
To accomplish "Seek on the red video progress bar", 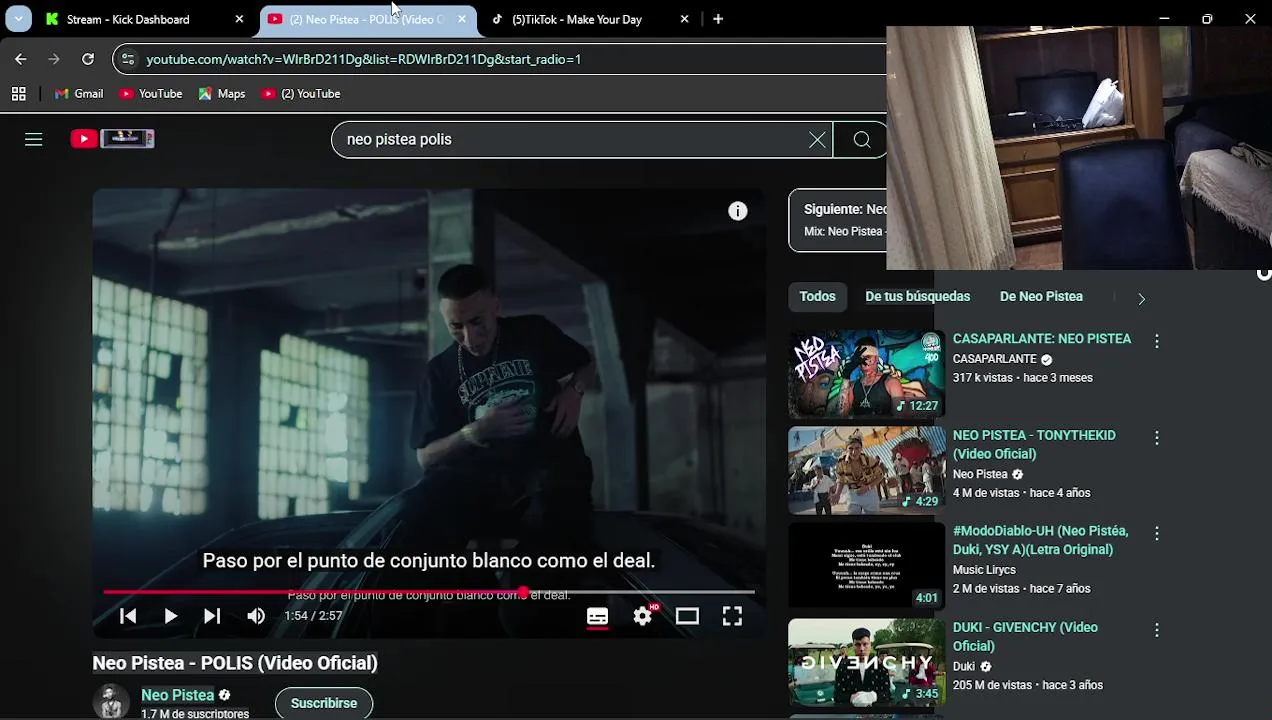I will coord(428,592).
